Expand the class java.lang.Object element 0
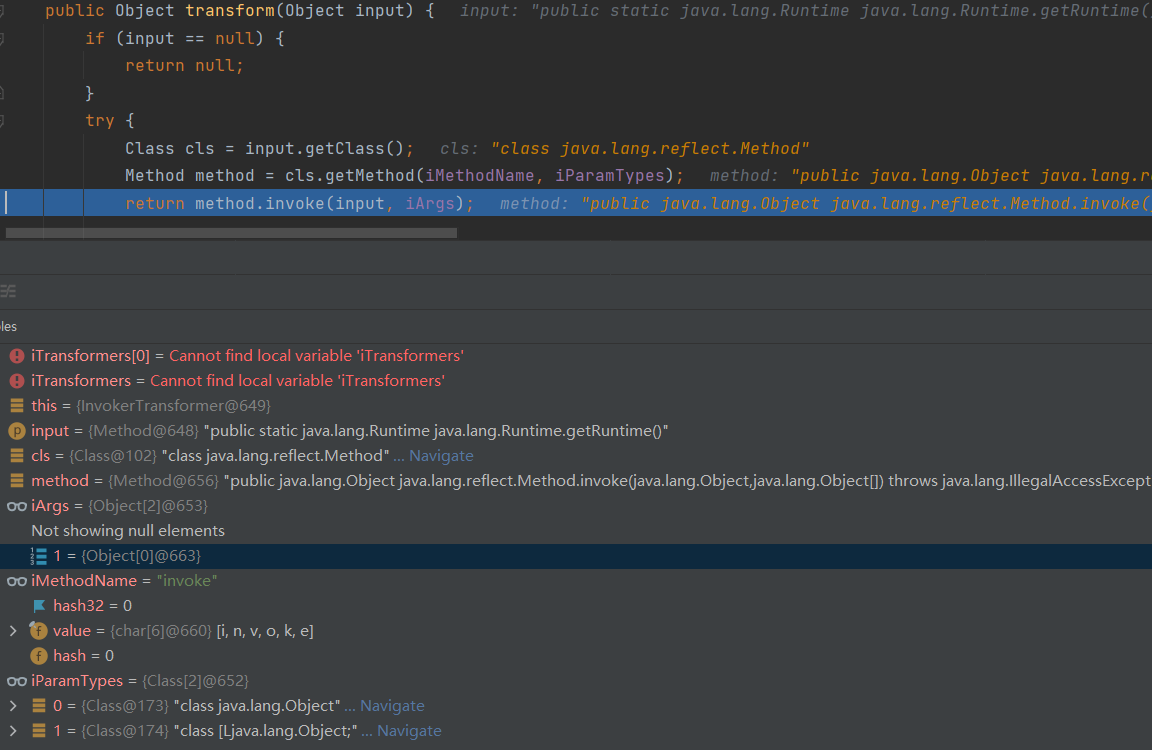This screenshot has width=1152, height=750. (x=12, y=706)
